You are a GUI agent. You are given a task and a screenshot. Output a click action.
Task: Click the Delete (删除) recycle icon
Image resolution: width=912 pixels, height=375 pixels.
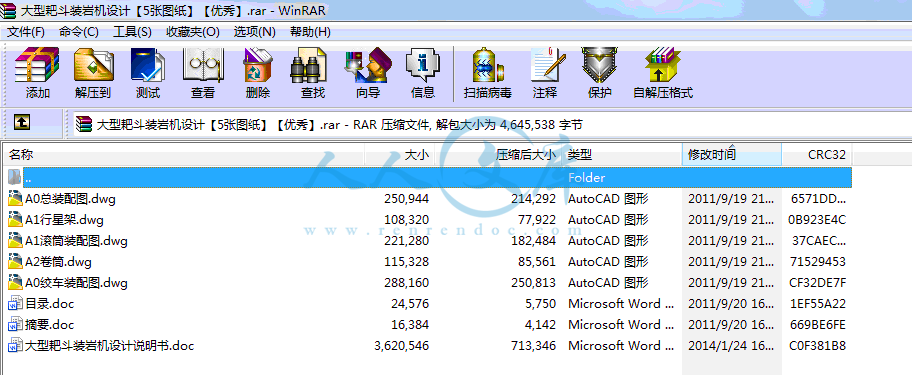point(258,73)
